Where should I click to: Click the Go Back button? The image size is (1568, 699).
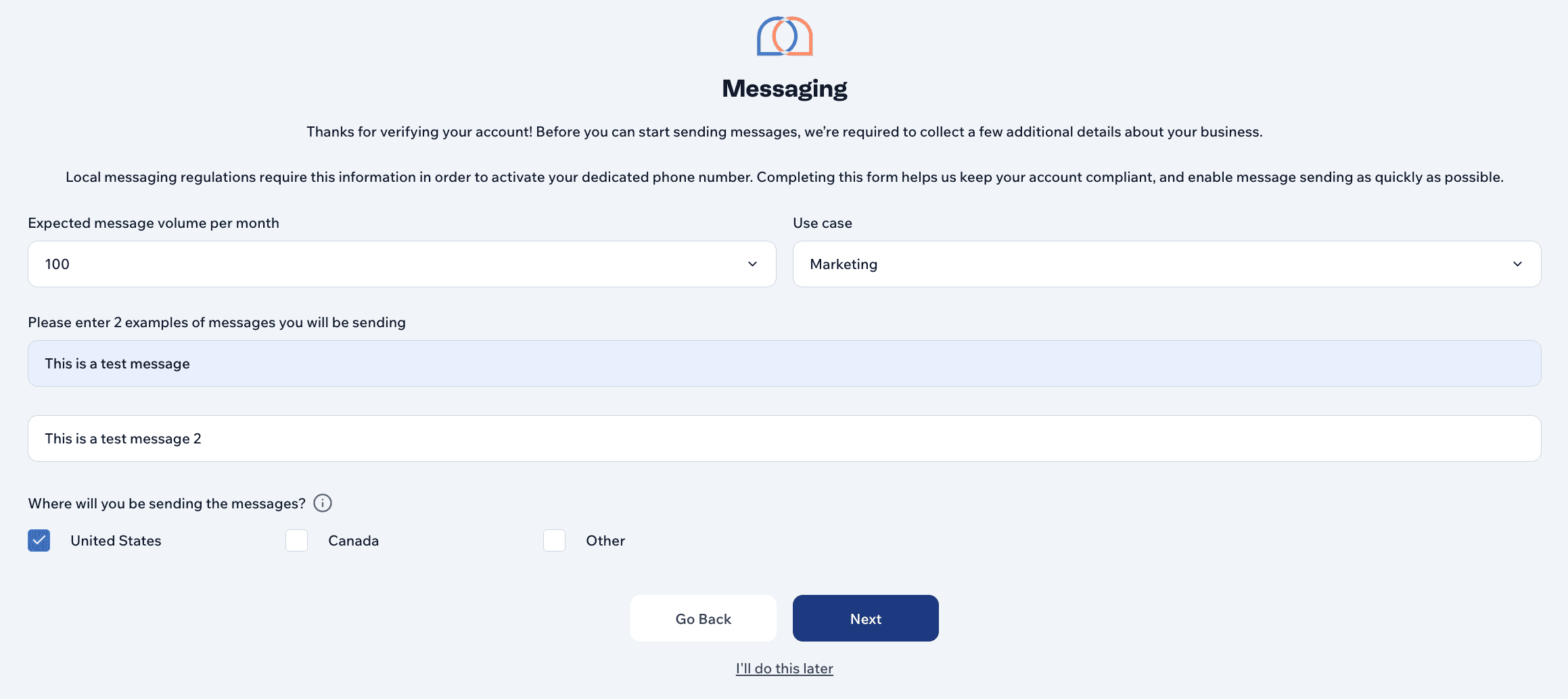(x=703, y=618)
